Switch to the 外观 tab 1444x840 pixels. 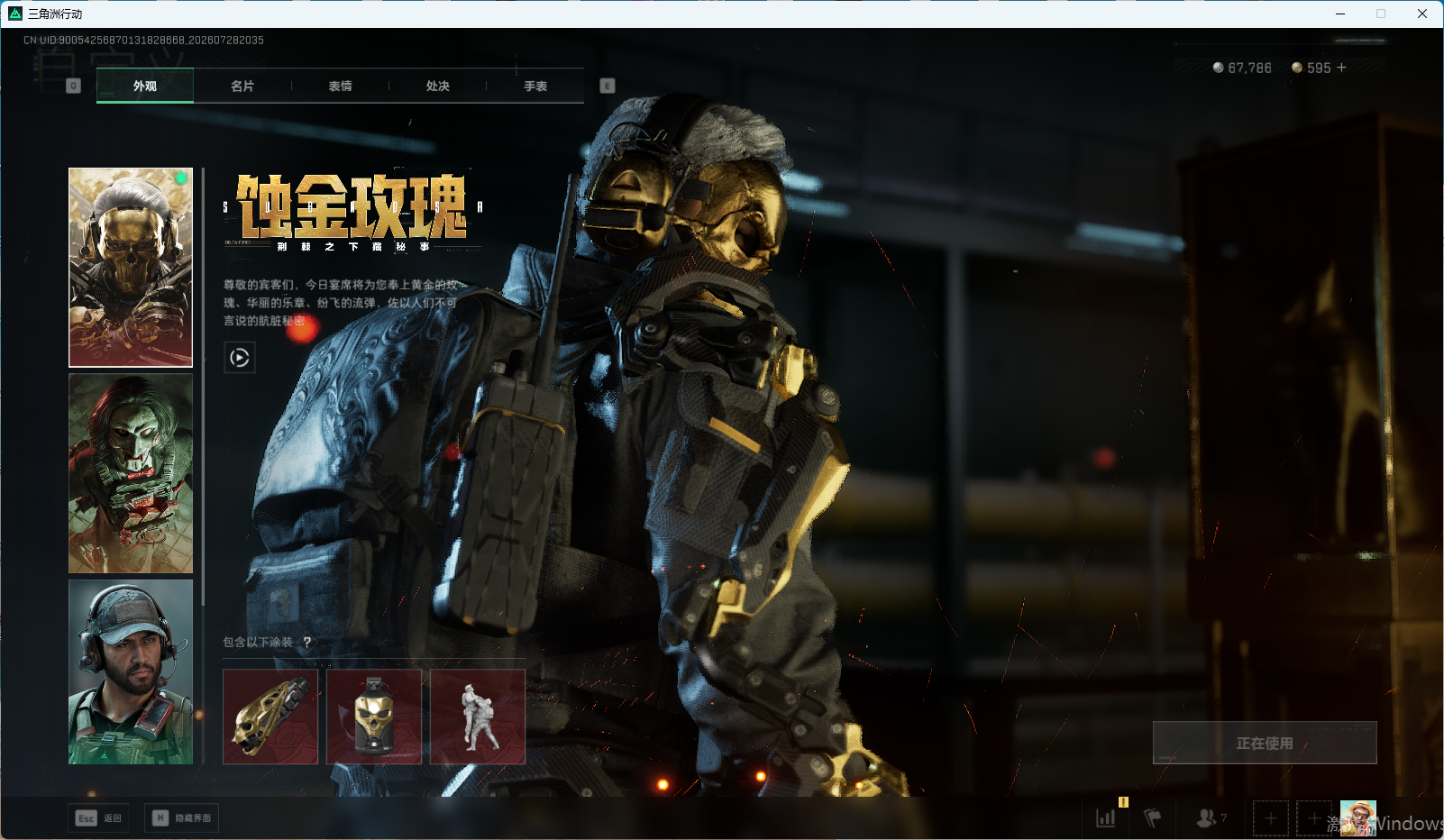145,87
